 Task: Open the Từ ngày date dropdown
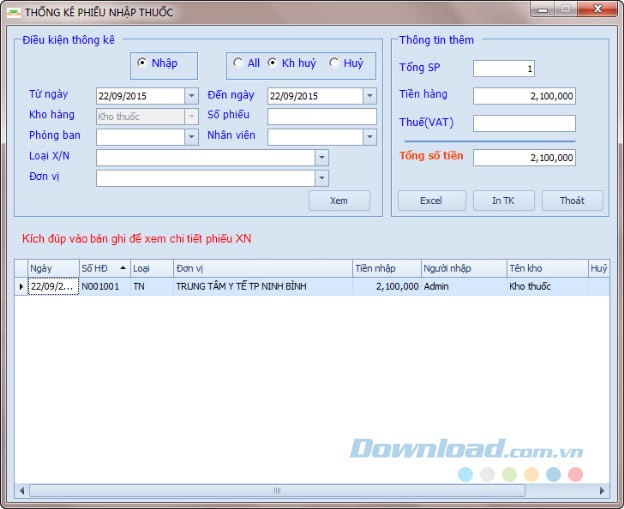click(191, 96)
